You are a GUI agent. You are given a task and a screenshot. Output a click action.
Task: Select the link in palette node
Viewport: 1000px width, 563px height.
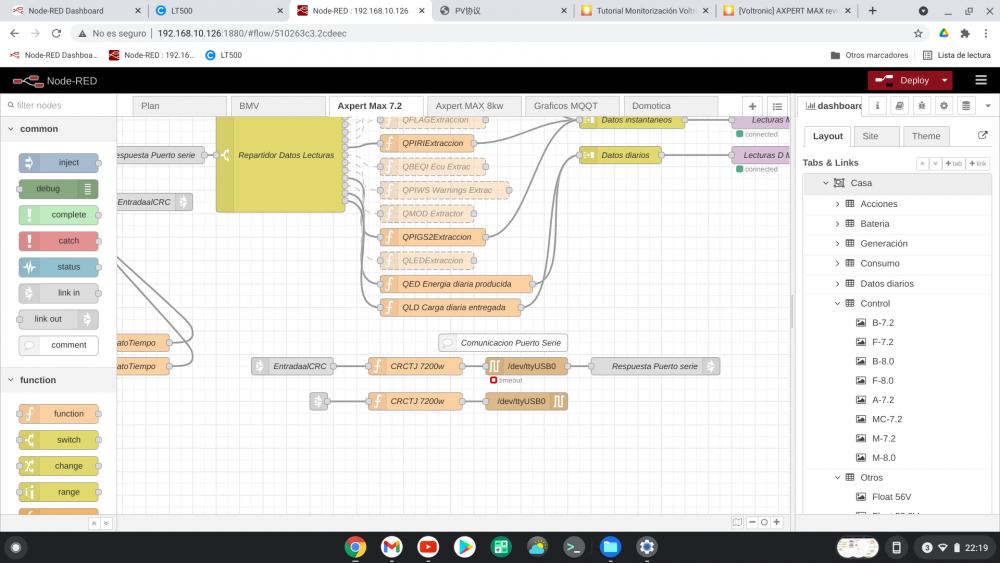click(x=59, y=293)
